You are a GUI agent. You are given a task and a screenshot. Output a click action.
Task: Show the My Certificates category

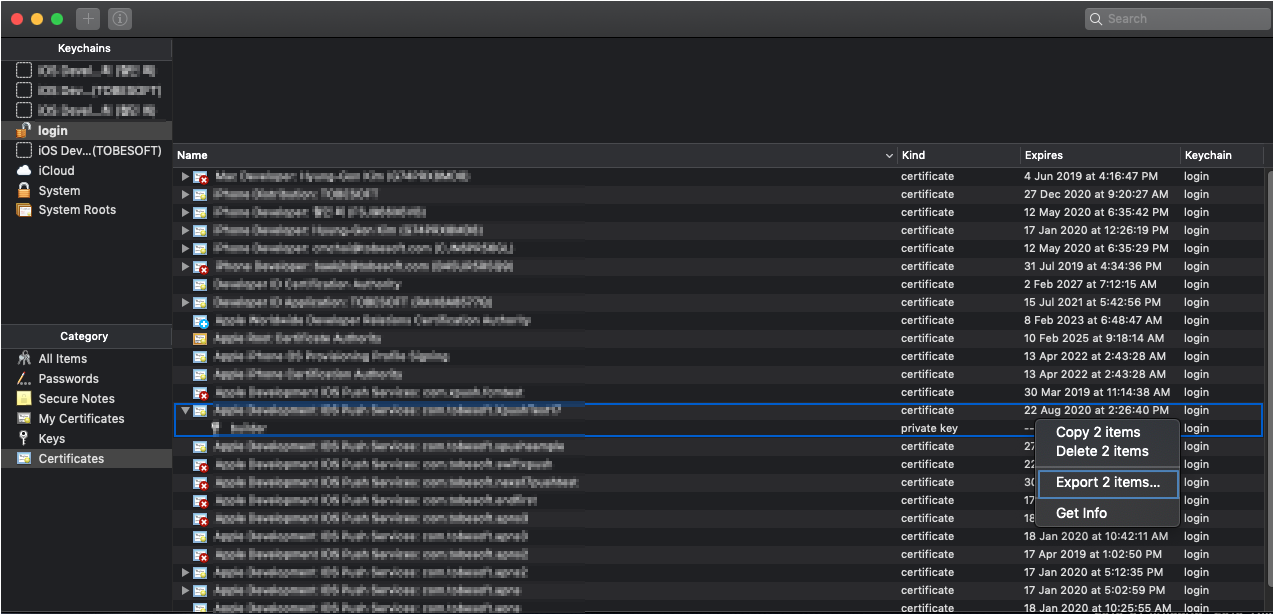click(x=81, y=419)
